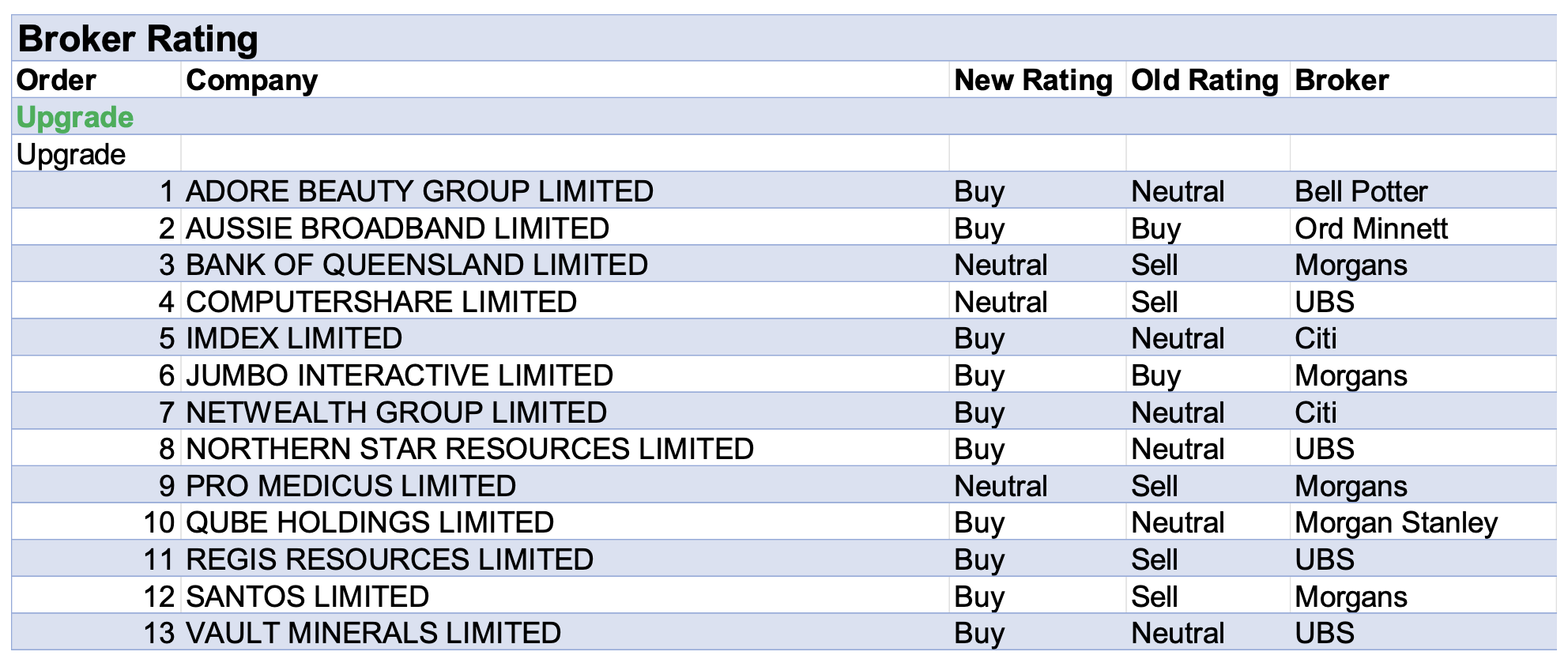Select the Order column header

pyautogui.click(x=56, y=80)
